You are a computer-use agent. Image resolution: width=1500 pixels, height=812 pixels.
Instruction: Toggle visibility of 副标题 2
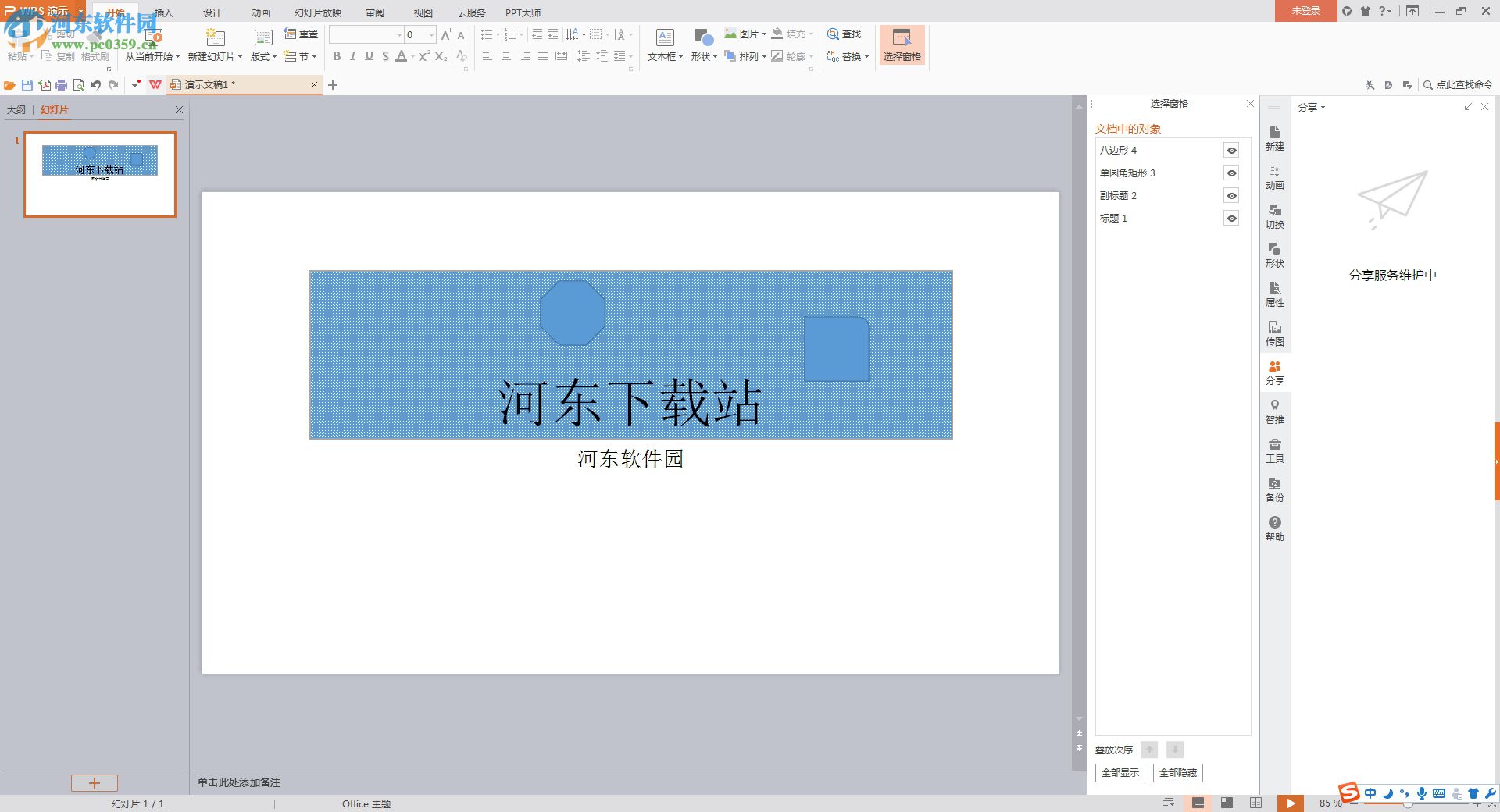pyautogui.click(x=1231, y=195)
